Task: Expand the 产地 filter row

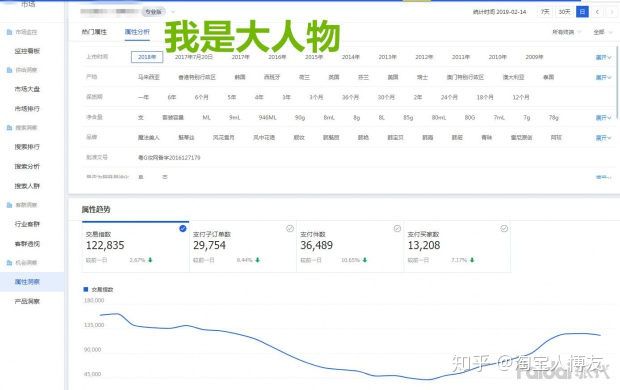Action: point(603,78)
